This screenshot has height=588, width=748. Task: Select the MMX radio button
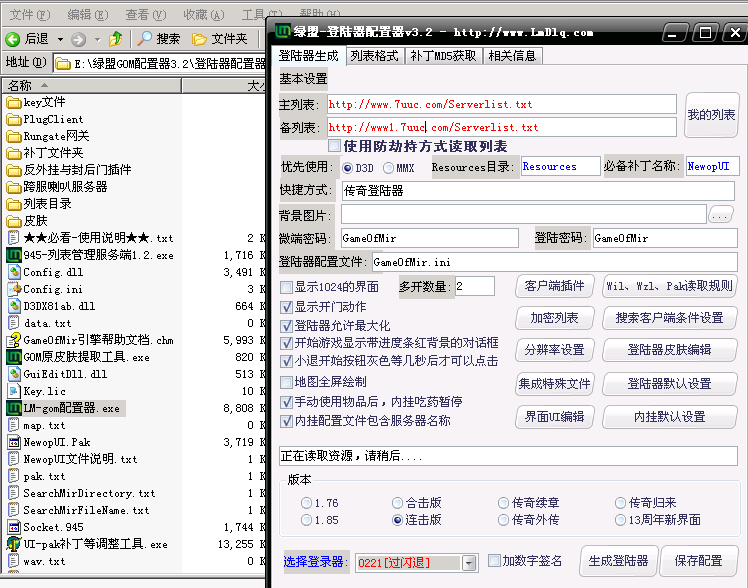click(388, 168)
